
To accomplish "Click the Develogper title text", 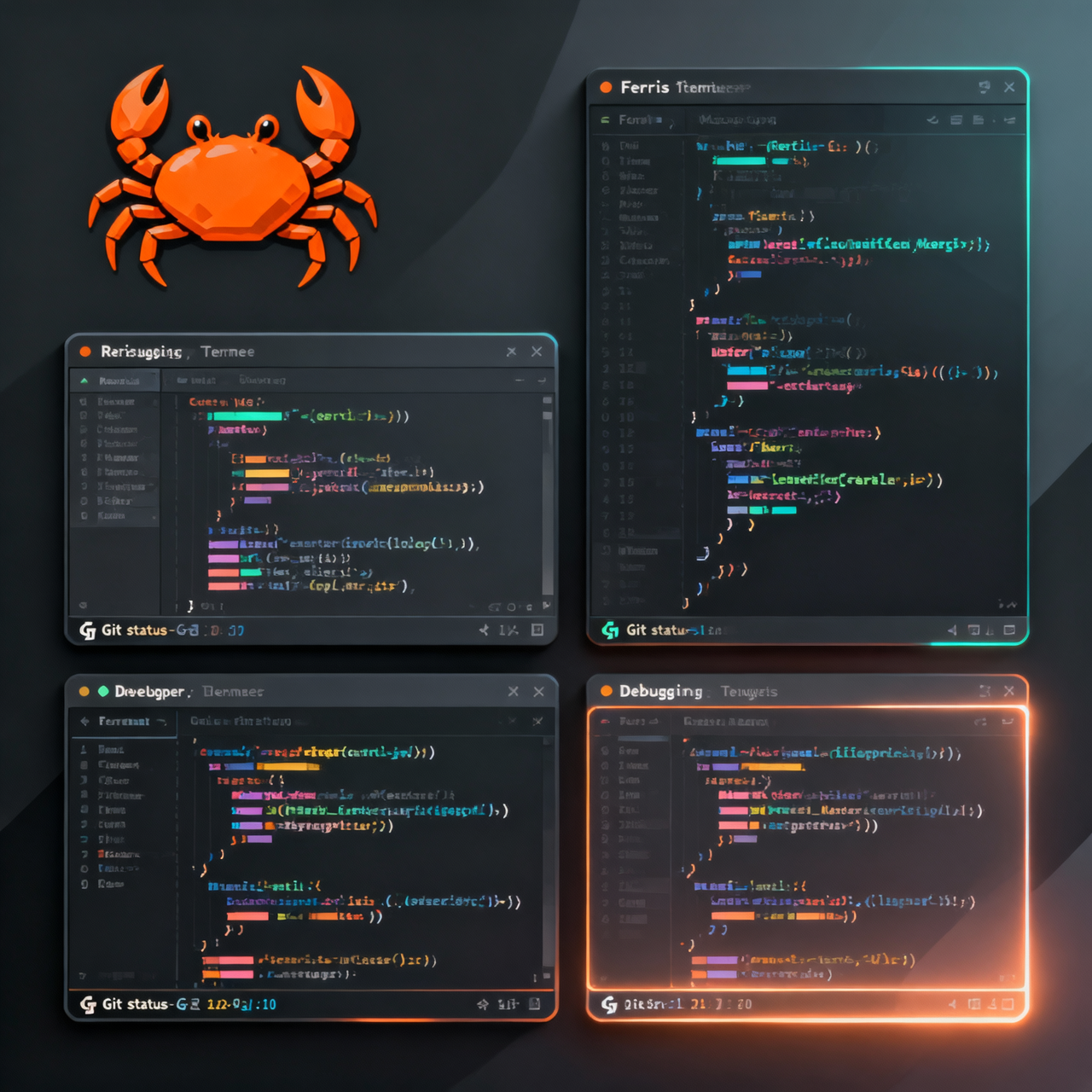I will [x=150, y=691].
